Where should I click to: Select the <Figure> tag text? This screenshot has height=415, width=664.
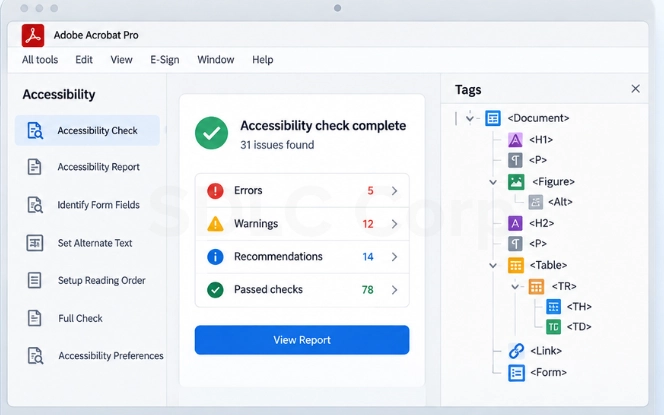(553, 182)
